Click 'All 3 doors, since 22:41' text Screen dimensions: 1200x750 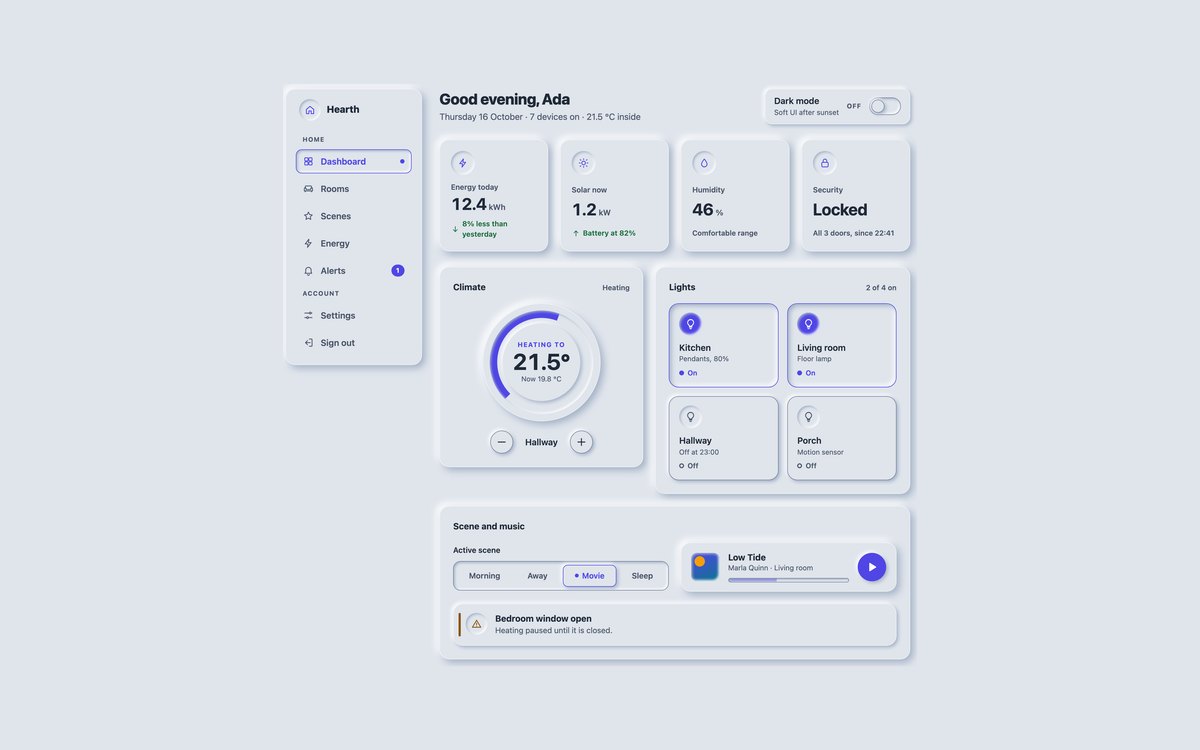[854, 233]
